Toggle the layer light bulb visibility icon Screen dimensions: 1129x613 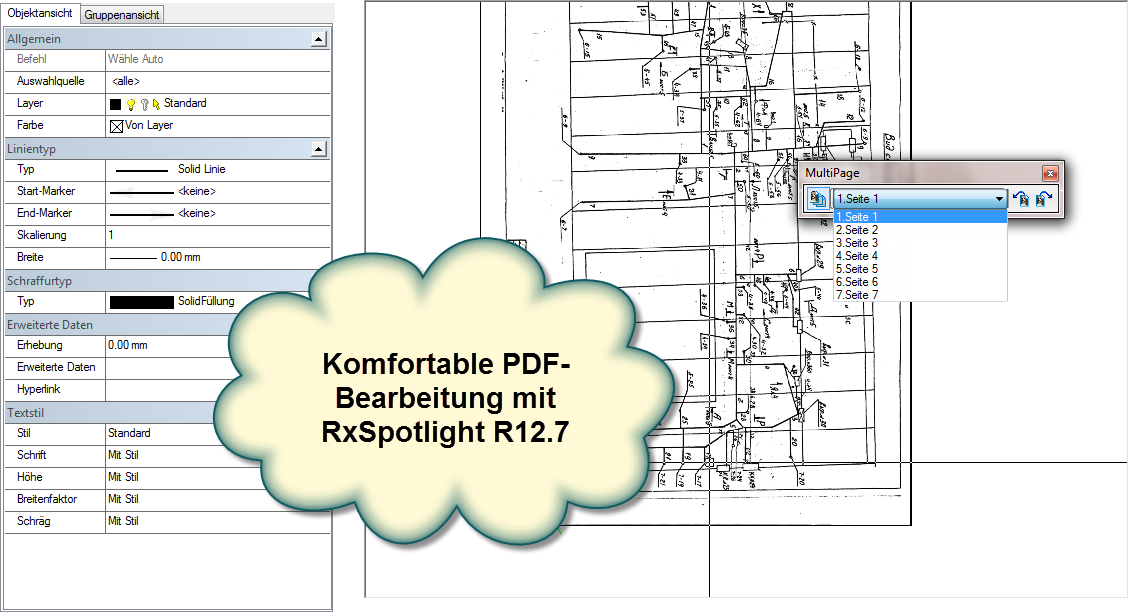tap(130, 104)
